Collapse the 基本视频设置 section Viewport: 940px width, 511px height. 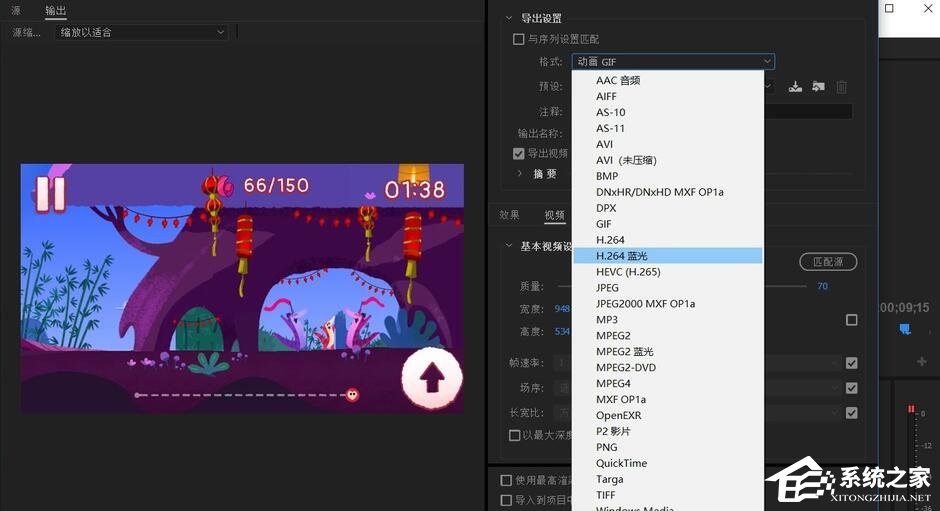(509, 246)
